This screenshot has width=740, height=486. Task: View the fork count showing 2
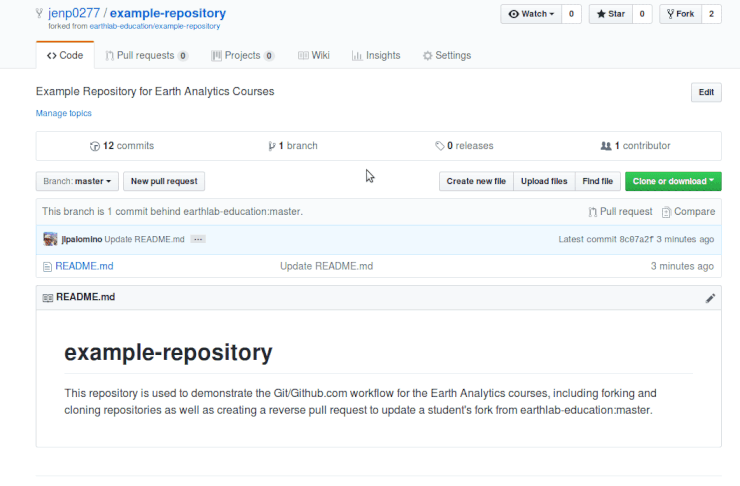click(711, 14)
